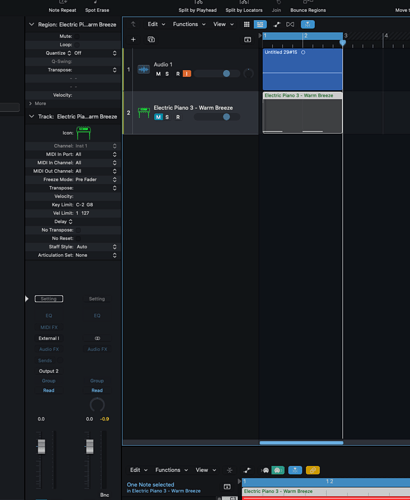Open tracks area Functions menu
This screenshot has height=500, width=410.
tap(189, 24)
